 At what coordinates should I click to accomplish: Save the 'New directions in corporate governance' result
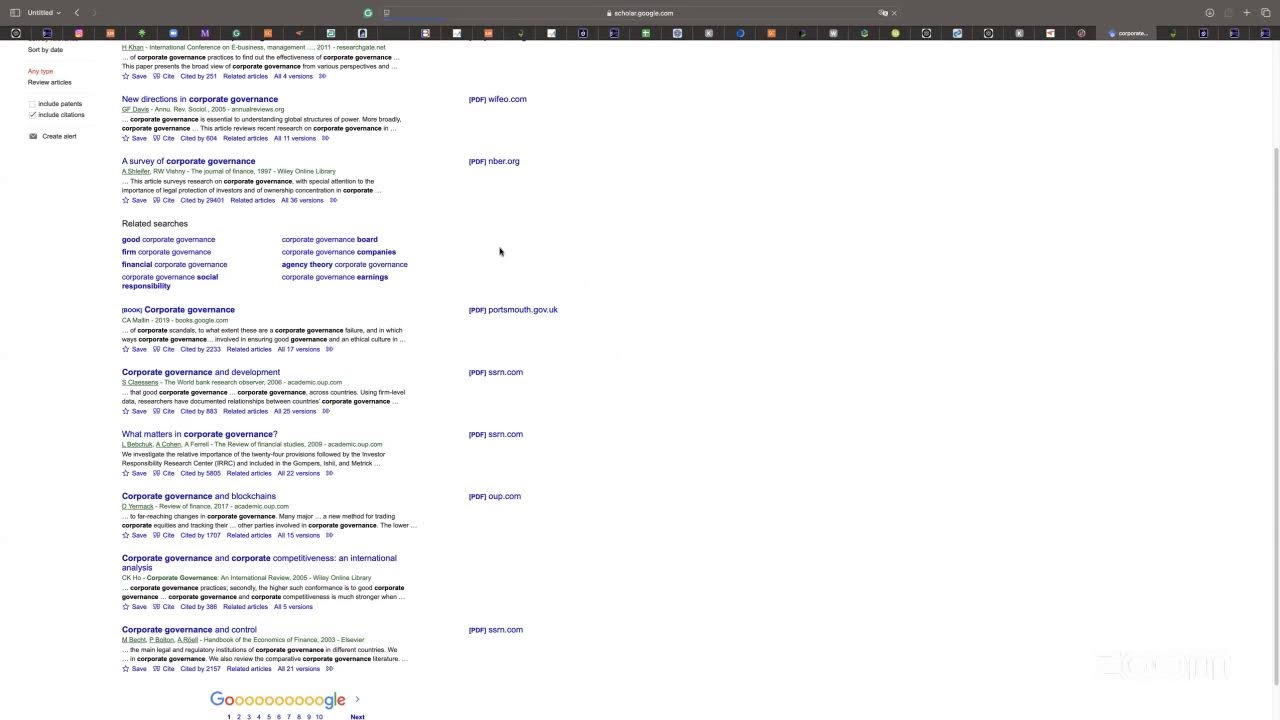coord(134,138)
